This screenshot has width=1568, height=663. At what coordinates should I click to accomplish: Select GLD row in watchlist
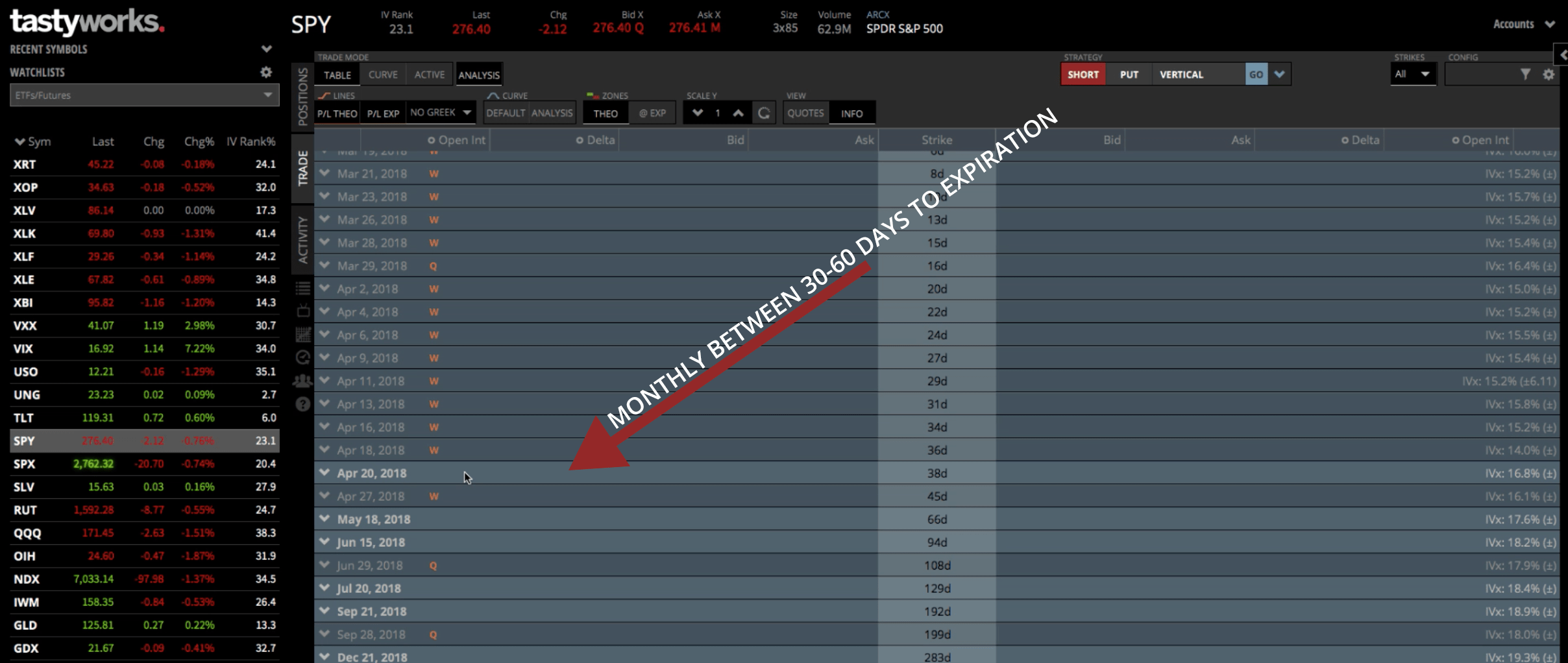[x=144, y=625]
